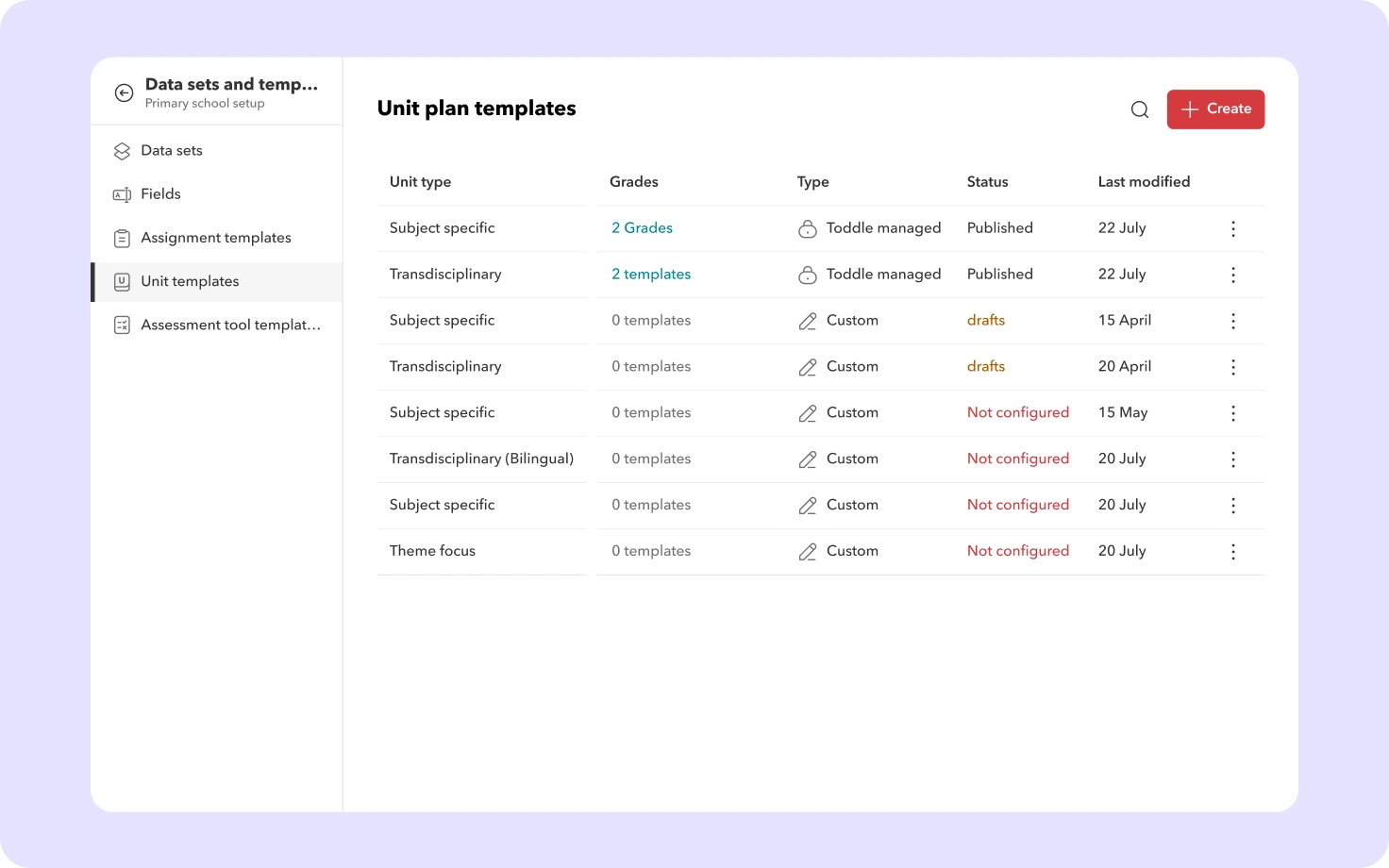
Task: Select Unit templates in sidebar
Action: point(217,281)
